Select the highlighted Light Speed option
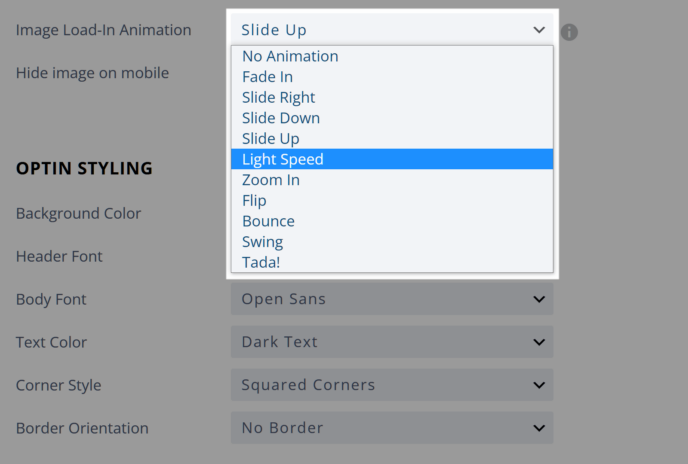The height and width of the screenshot is (464, 688). pos(392,159)
